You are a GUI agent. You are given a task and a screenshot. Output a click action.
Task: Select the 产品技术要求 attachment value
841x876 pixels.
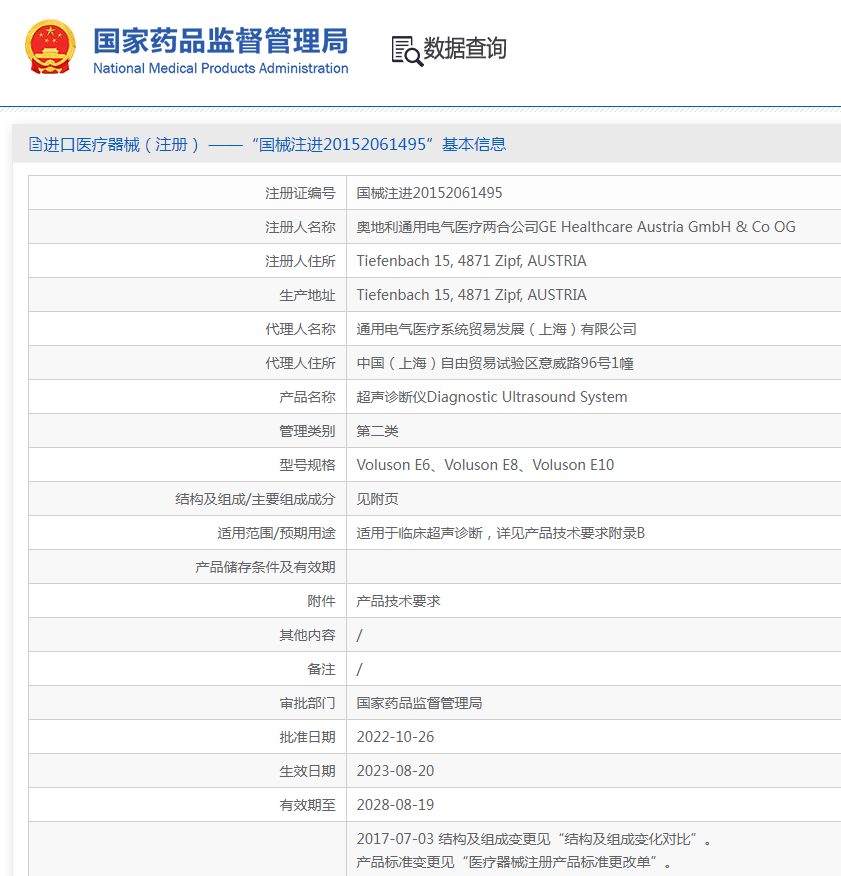(398, 602)
